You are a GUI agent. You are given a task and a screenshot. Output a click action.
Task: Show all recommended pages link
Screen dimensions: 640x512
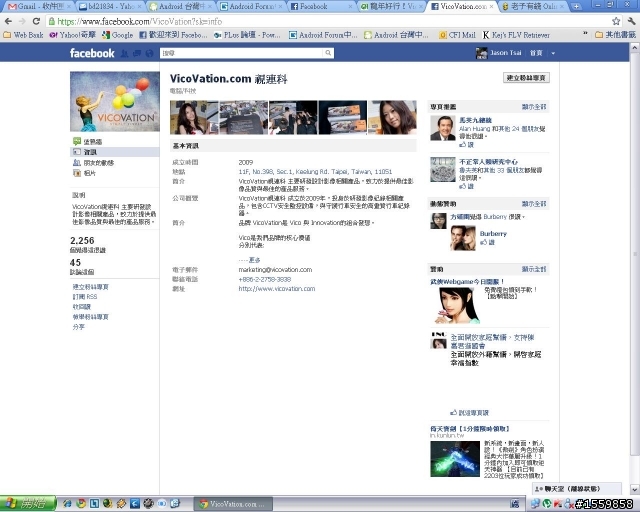pos(534,107)
